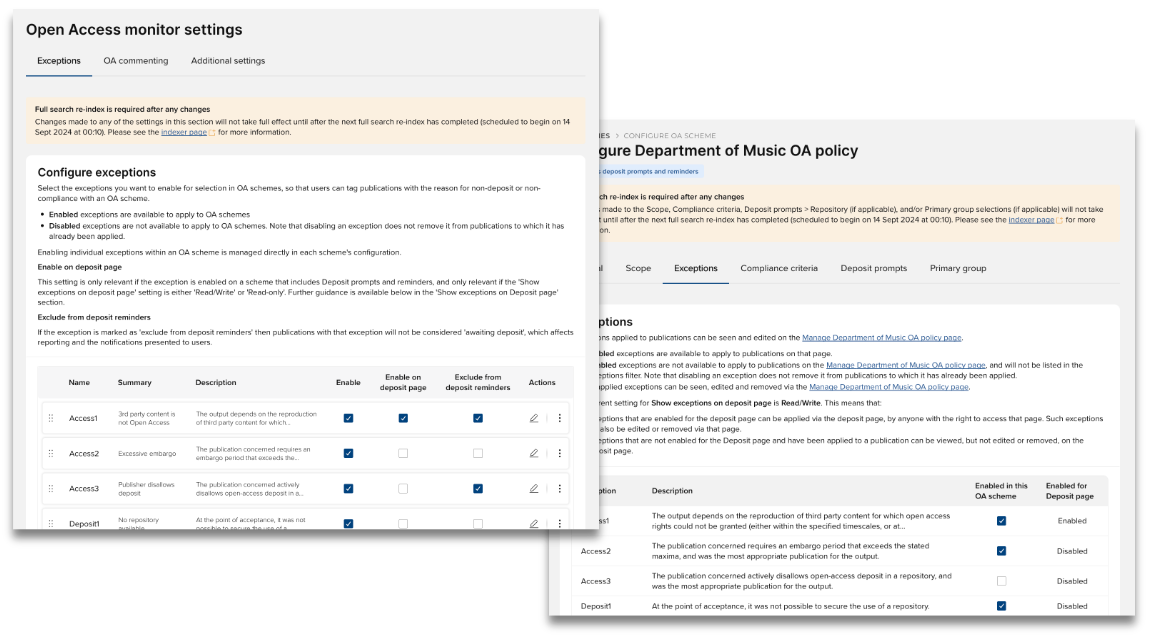Click the external link icon after indexer page
The width and height of the screenshot is (1154, 637).
click(x=212, y=132)
